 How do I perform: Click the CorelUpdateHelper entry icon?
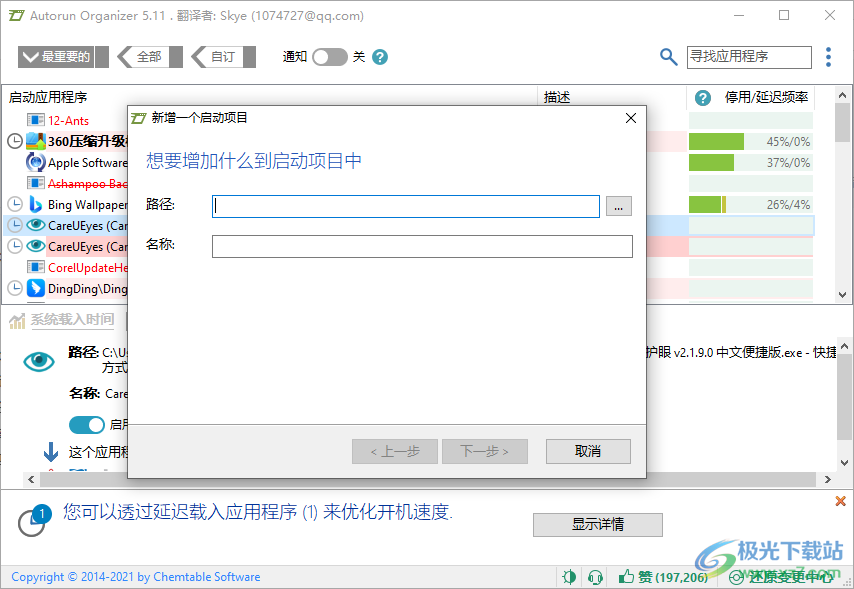pos(36,267)
